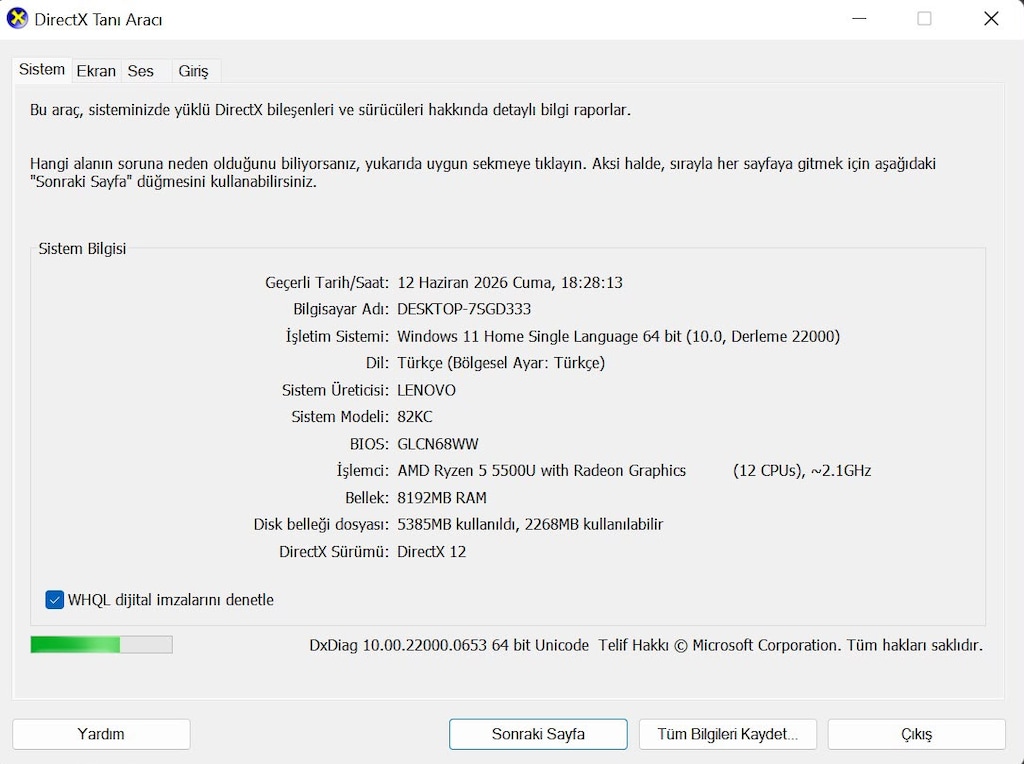Click computer name DESKTOP-7SGD333
Screen dimensions: 1024x764
pyautogui.click(x=464, y=309)
